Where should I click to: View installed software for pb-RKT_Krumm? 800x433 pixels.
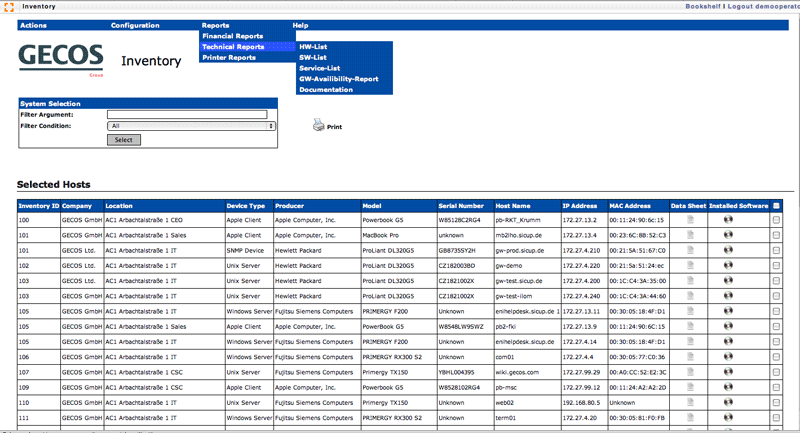pyautogui.click(x=728, y=219)
